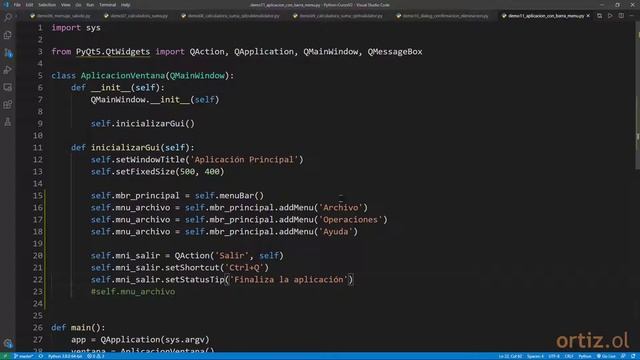
Task: Change the UTF-8 file encoding
Action: [554, 356]
